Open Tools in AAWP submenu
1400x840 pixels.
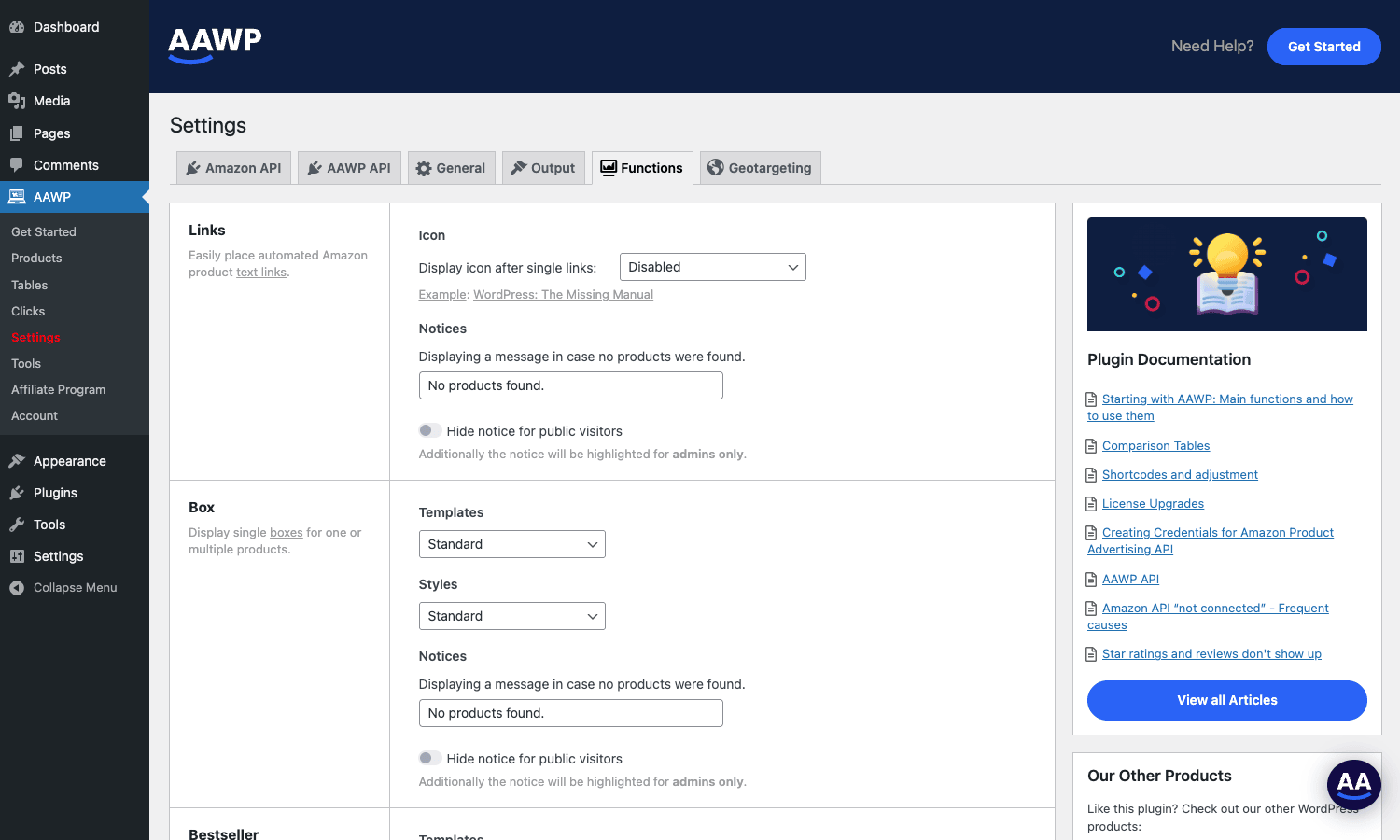click(x=26, y=364)
